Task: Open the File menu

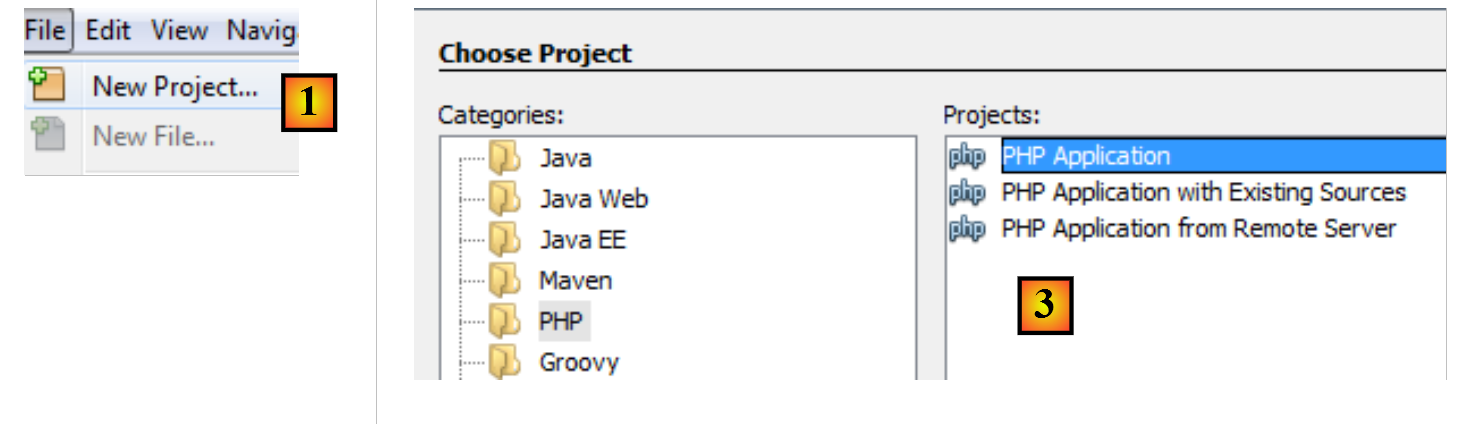Action: (45, 31)
